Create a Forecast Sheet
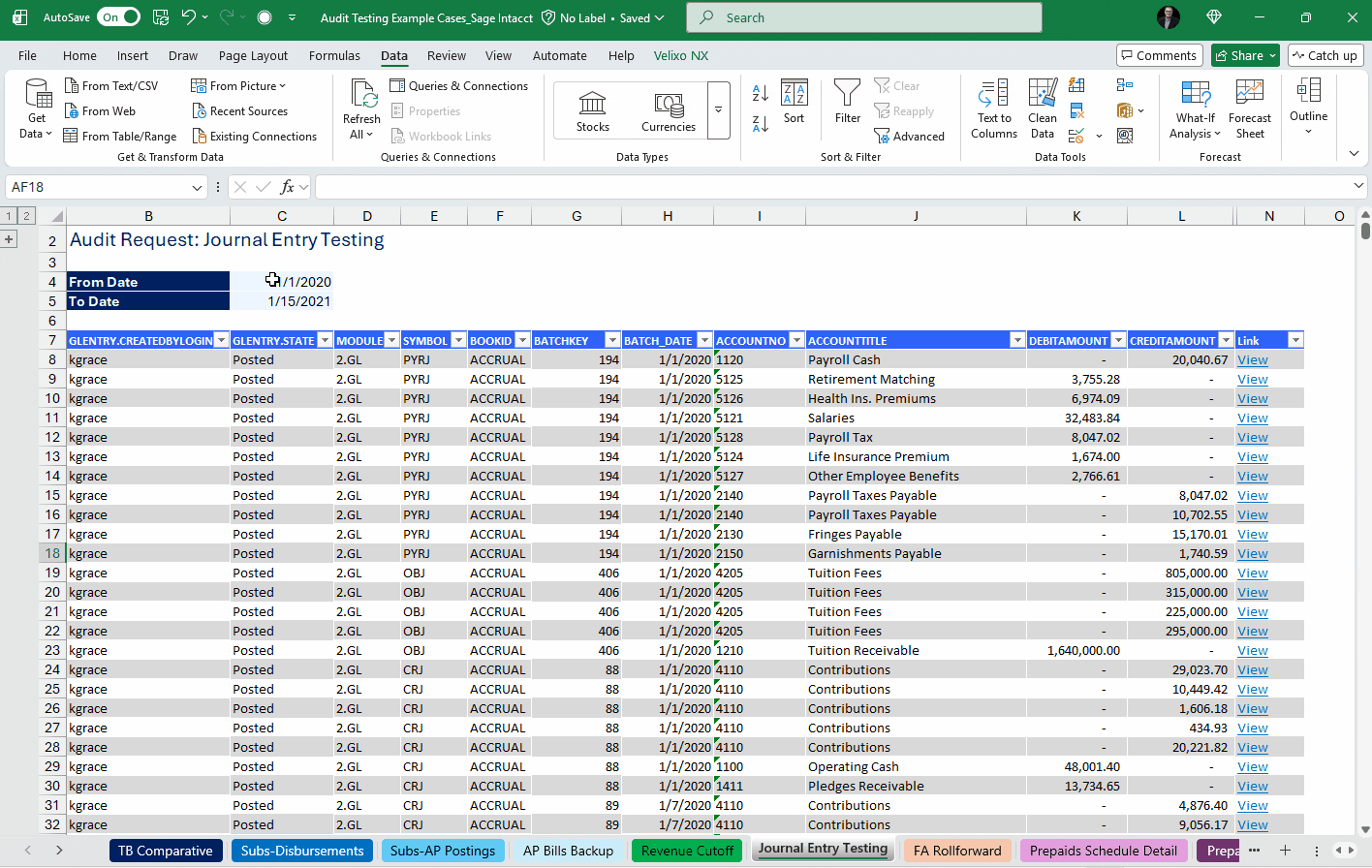The height and width of the screenshot is (868, 1372). point(1250,109)
